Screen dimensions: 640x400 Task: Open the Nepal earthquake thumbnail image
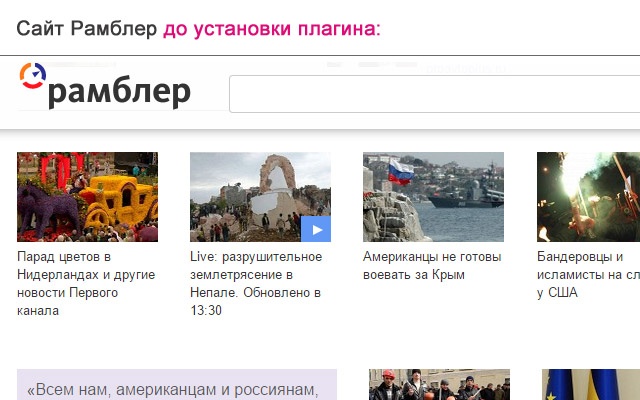click(260, 197)
